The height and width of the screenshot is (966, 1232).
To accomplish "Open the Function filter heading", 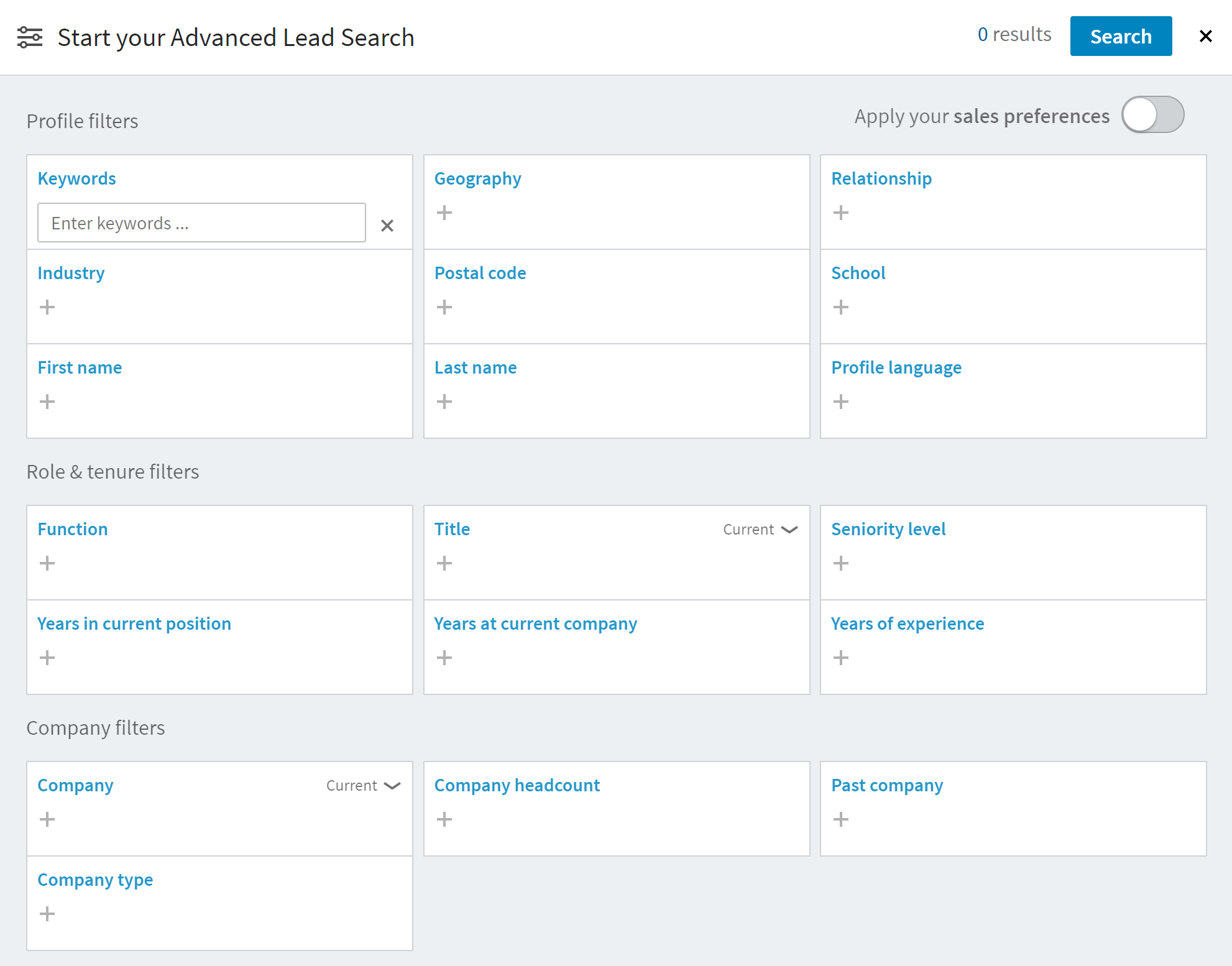I will (73, 529).
